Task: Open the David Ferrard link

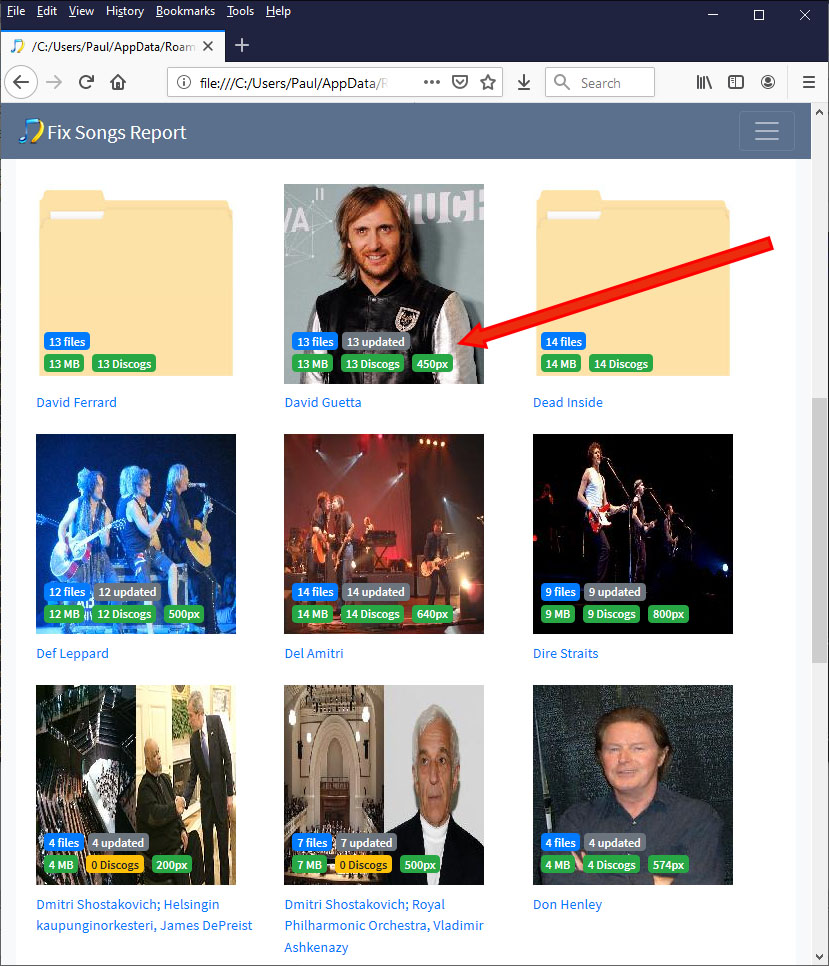Action: tap(76, 402)
